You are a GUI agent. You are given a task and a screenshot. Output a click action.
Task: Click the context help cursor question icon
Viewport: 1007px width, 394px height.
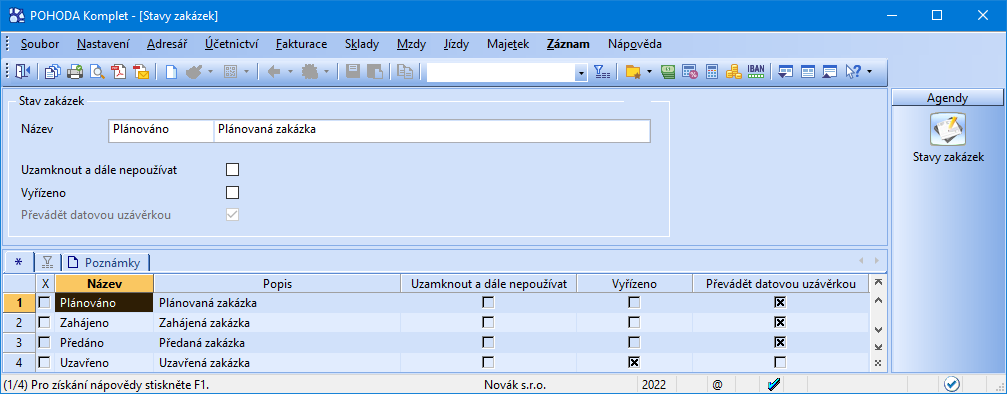pyautogui.click(x=853, y=72)
